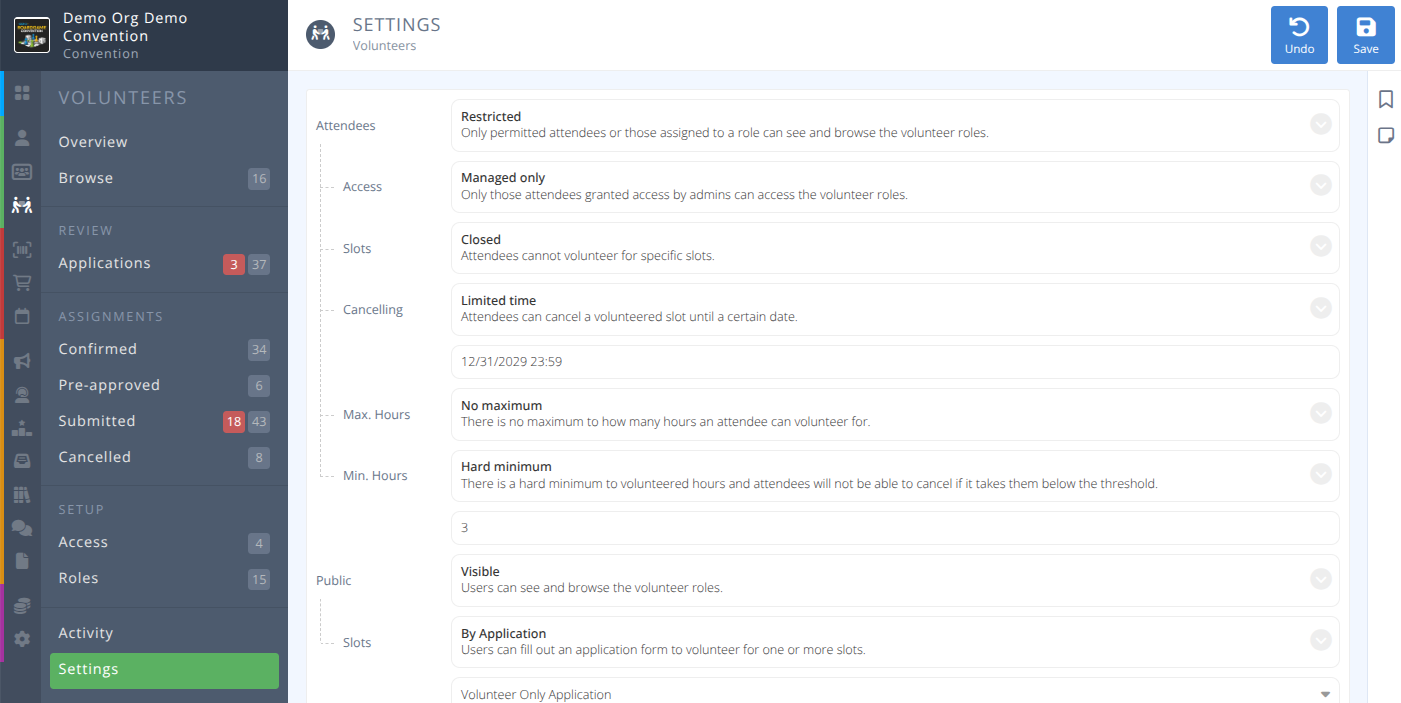Select the megaphone announcements icon
The image size is (1401, 703).
point(21,361)
